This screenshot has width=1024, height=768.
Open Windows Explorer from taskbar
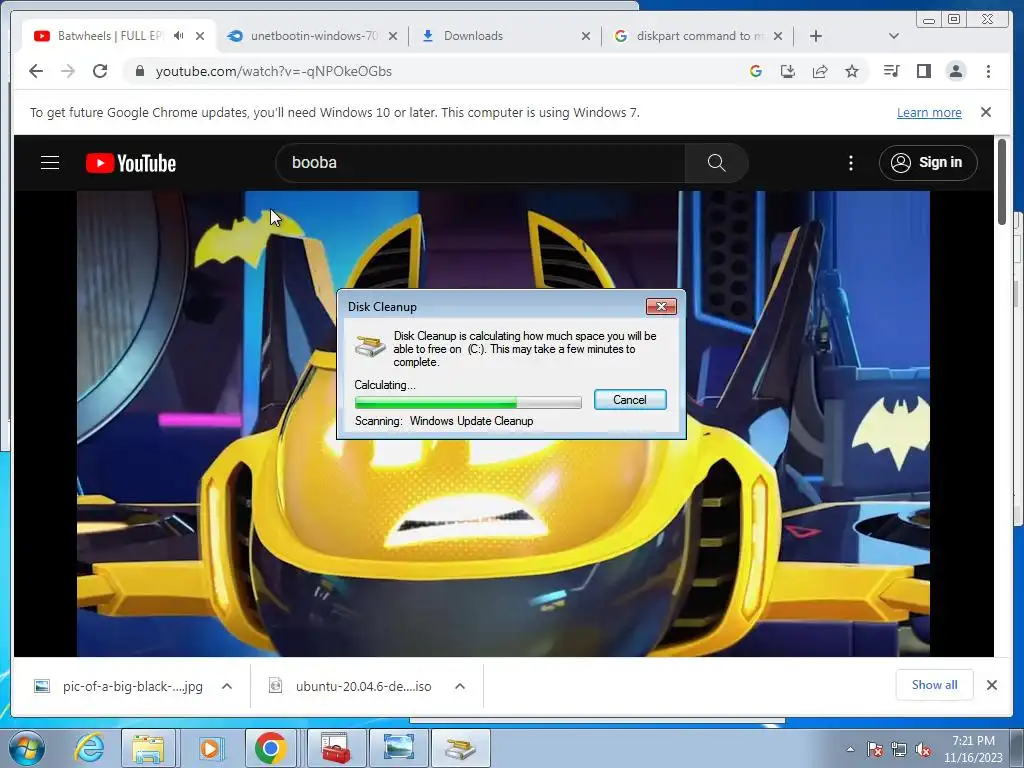pos(148,748)
